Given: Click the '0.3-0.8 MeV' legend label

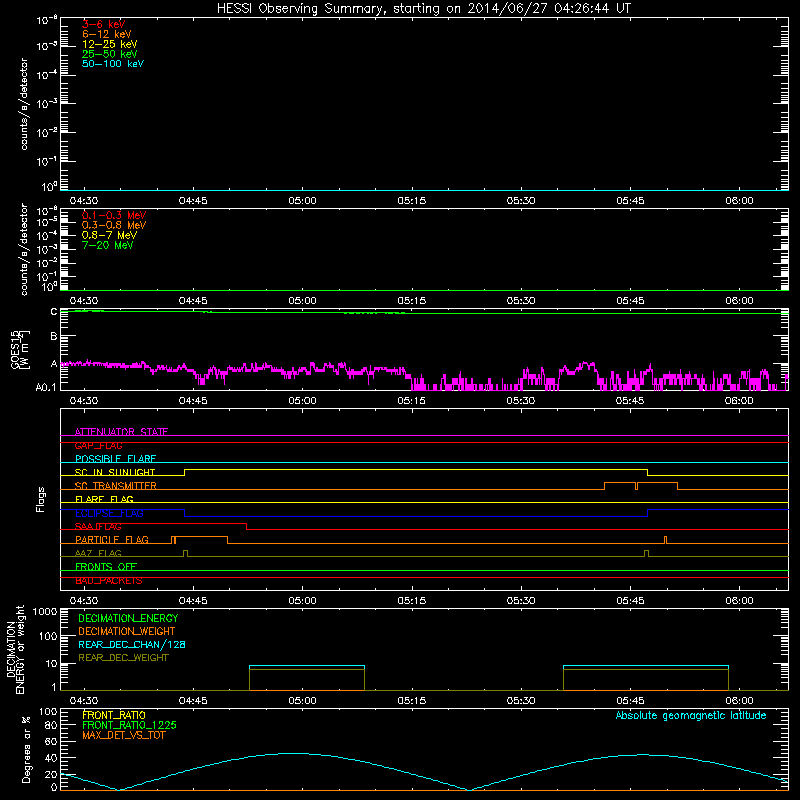Looking at the screenshot, I should [114, 225].
